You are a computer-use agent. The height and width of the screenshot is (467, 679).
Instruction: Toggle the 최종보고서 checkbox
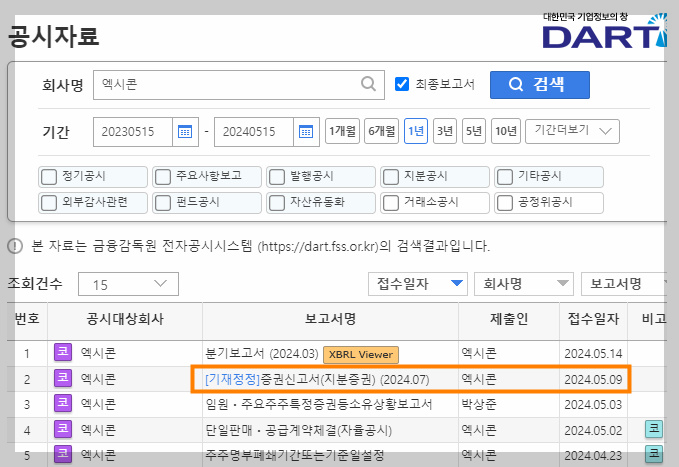[x=402, y=84]
